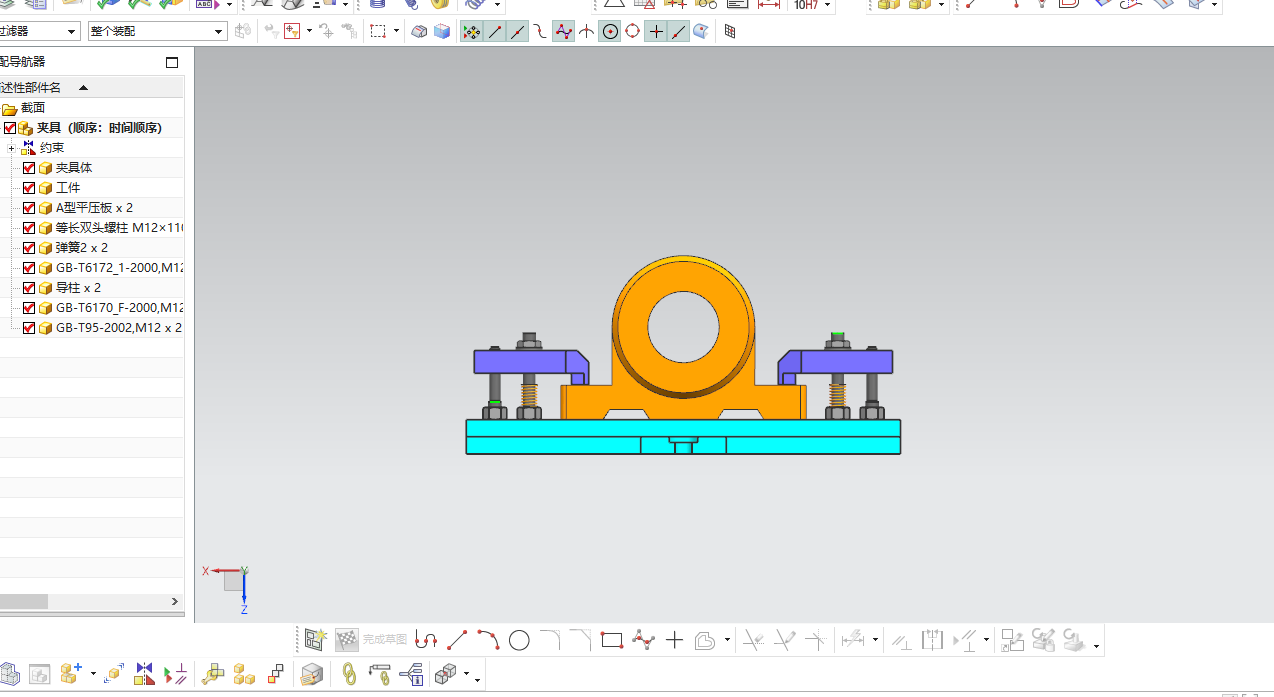This screenshot has width=1274, height=697.
Task: Select the Point sketch tool
Action: tap(674, 640)
